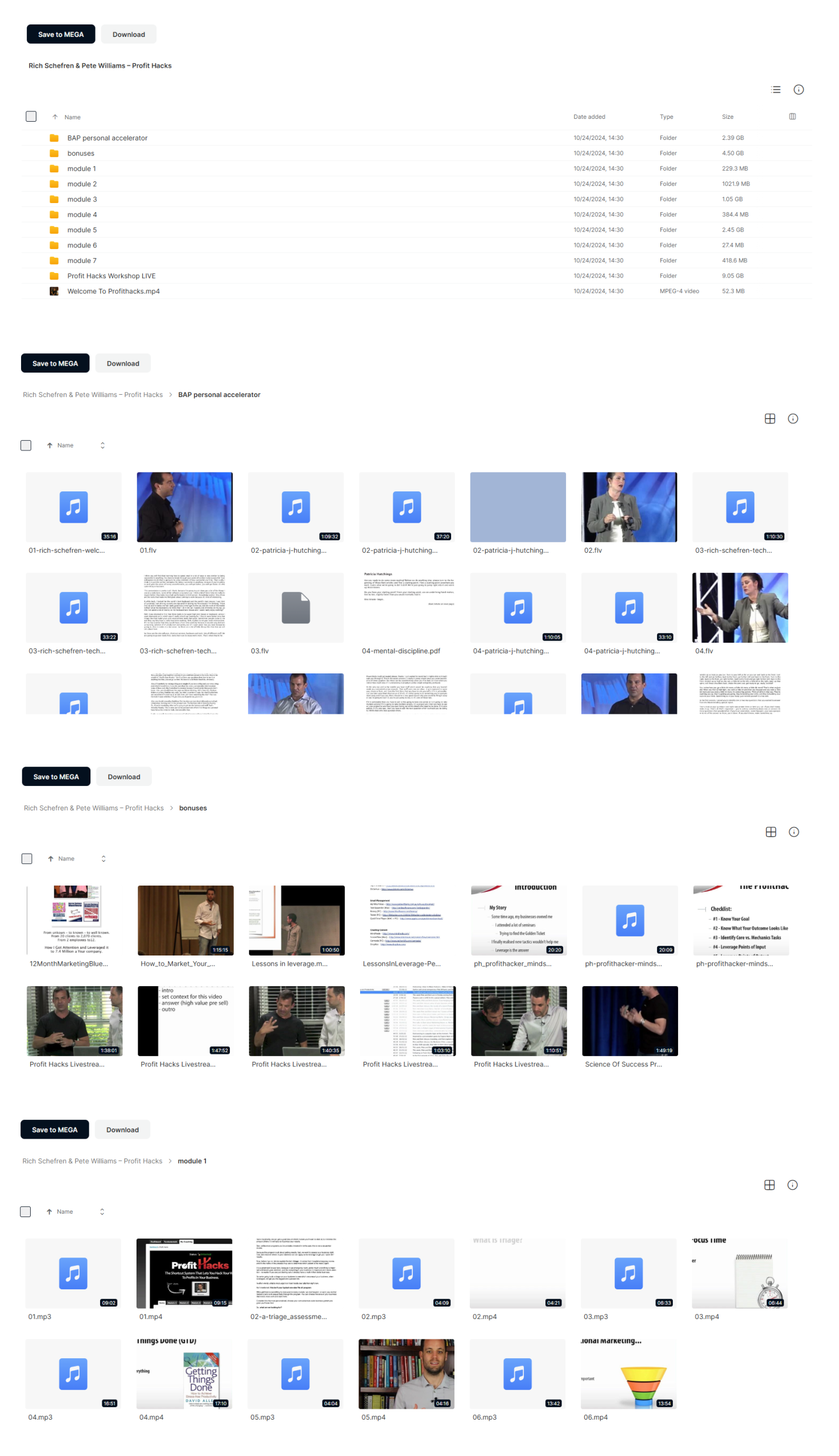Open the 06.mp4 funnel thumbnail

click(628, 1374)
